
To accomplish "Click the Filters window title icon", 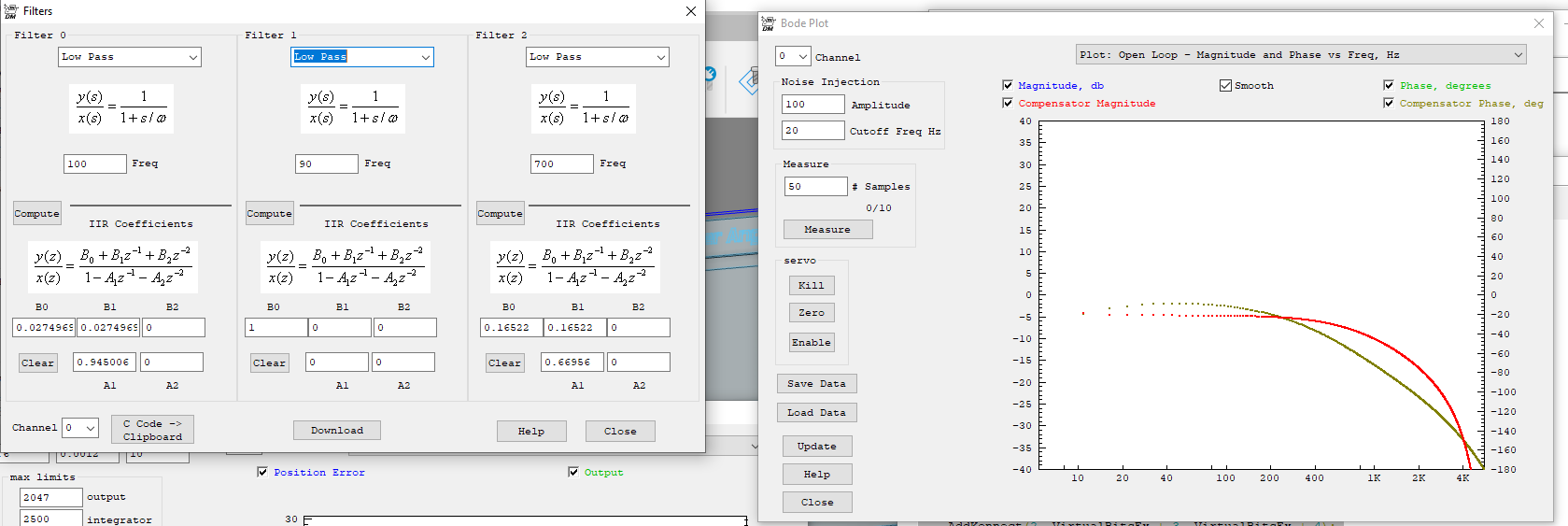I will point(11,11).
